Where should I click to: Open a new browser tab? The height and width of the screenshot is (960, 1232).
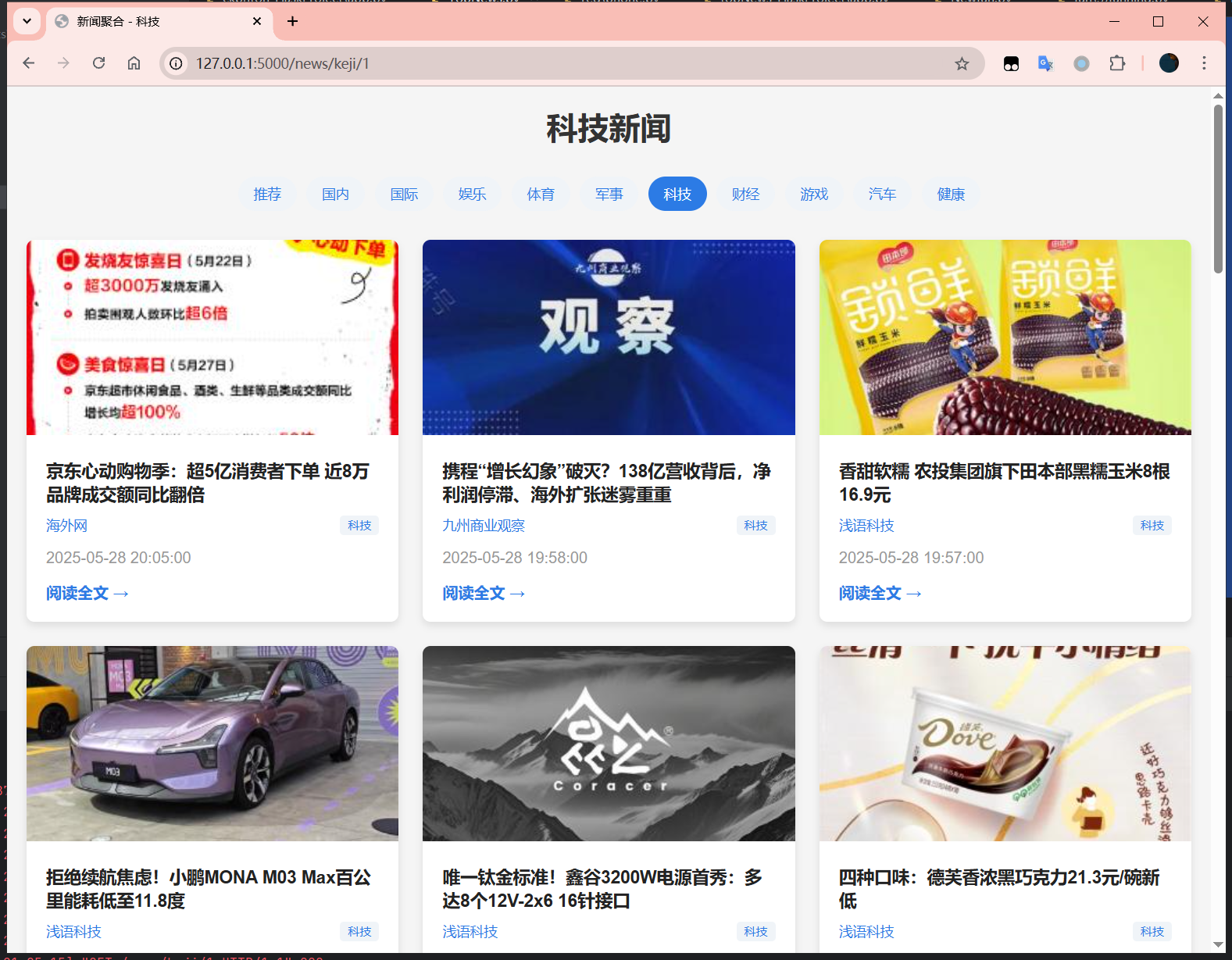[x=292, y=21]
